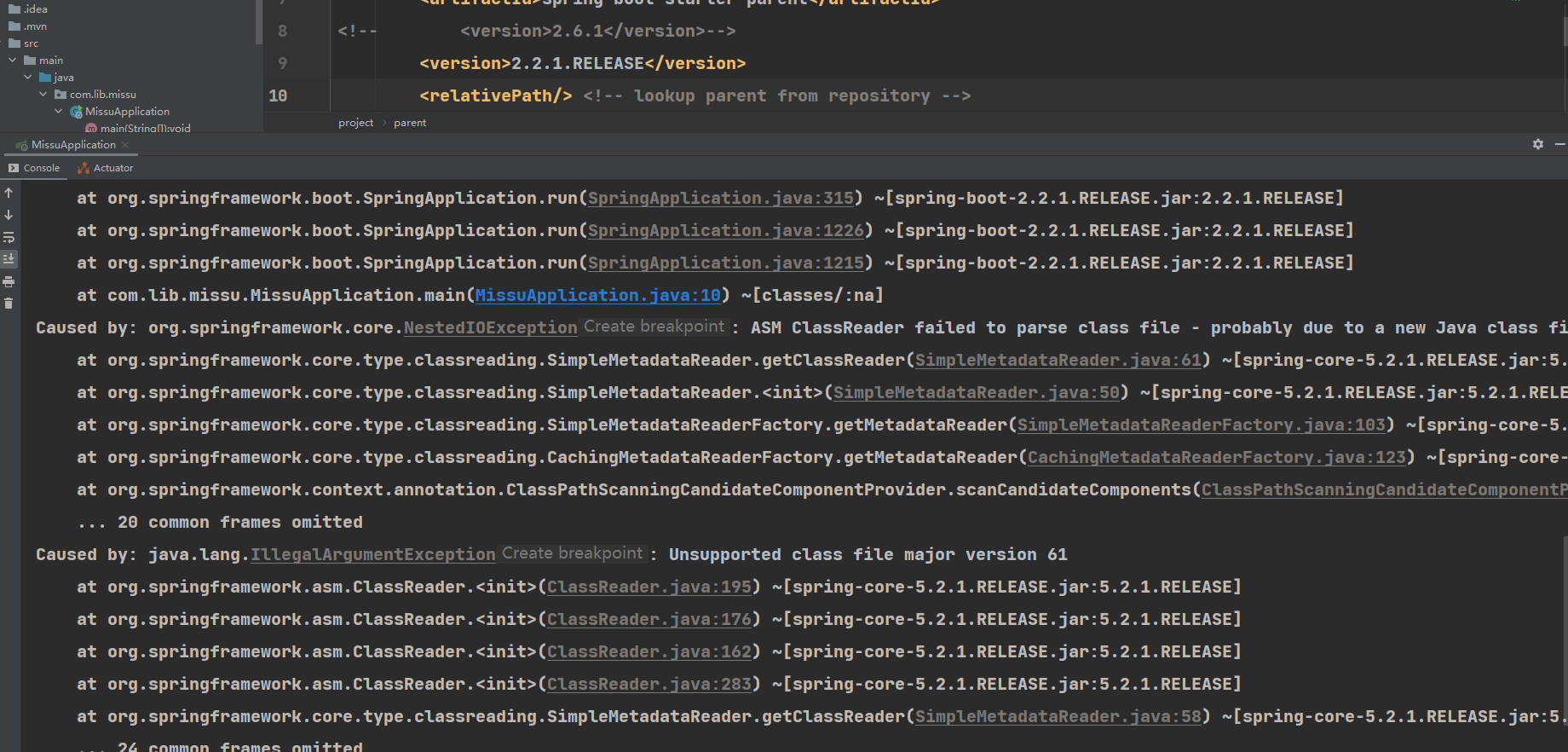Click the main folder icon
Viewport: 1568px width, 752px height.
30,61
